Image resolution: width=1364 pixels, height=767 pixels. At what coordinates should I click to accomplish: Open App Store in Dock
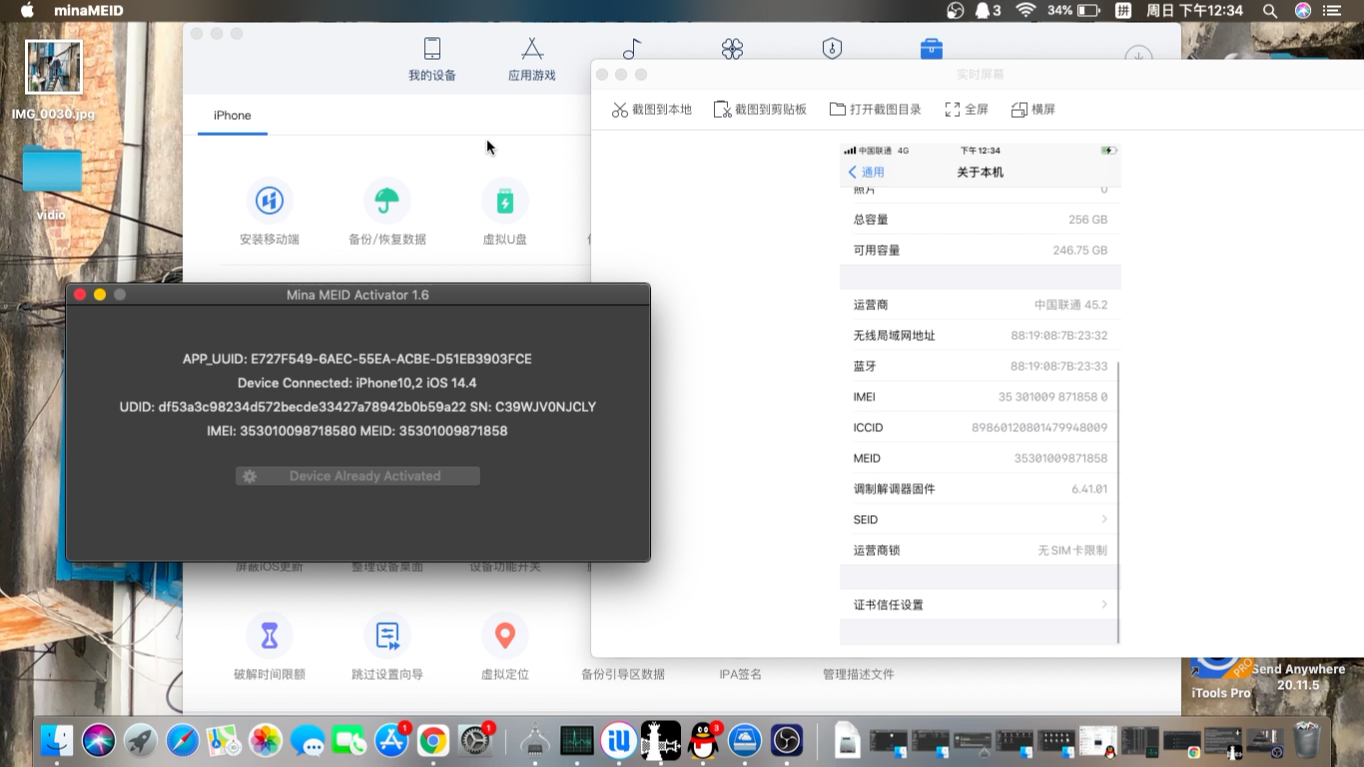point(391,741)
